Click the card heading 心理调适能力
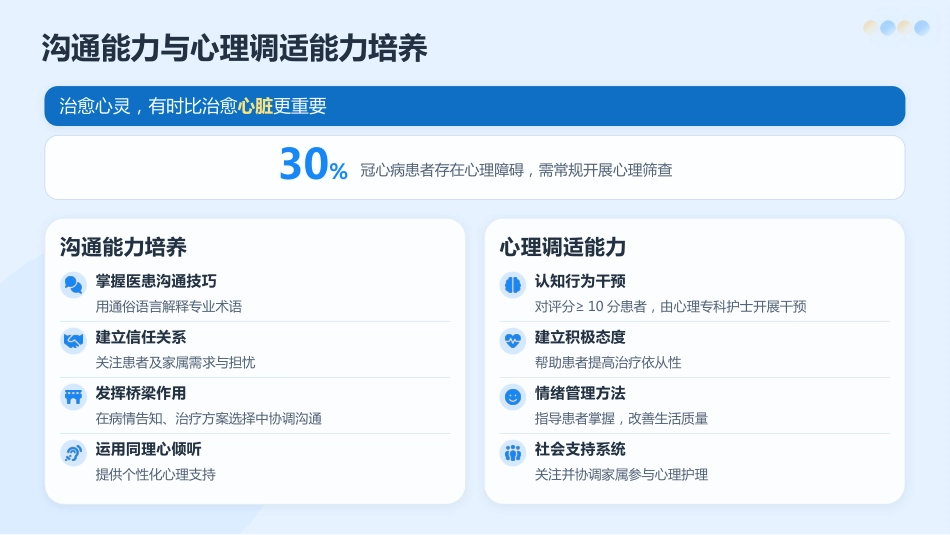950x535 pixels. [563, 247]
